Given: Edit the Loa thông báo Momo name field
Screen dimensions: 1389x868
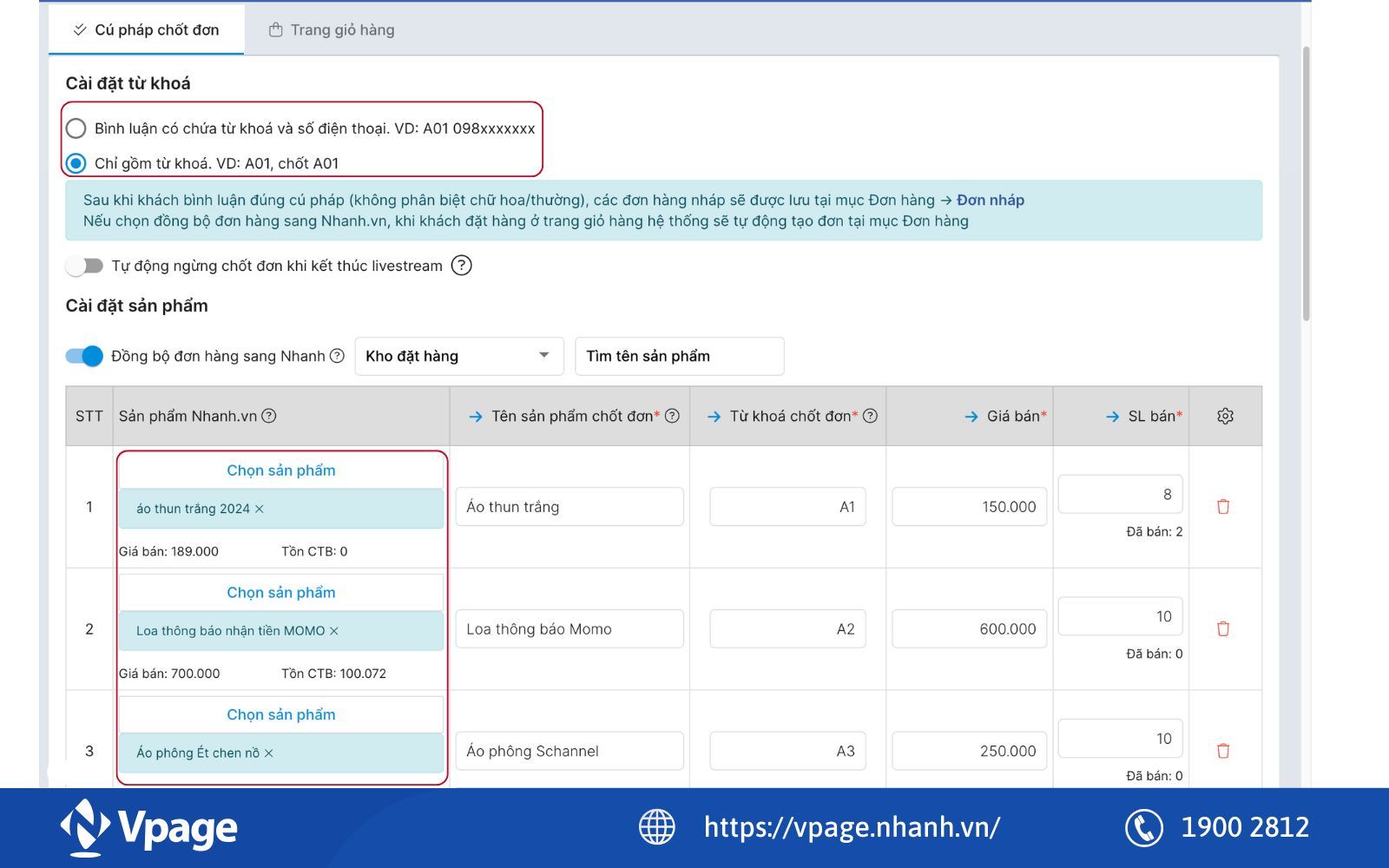Looking at the screenshot, I should point(569,629).
